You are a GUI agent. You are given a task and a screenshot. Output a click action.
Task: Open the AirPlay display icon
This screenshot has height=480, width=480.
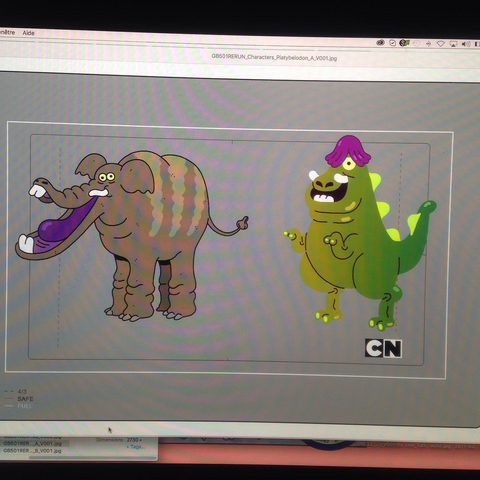pos(453,44)
